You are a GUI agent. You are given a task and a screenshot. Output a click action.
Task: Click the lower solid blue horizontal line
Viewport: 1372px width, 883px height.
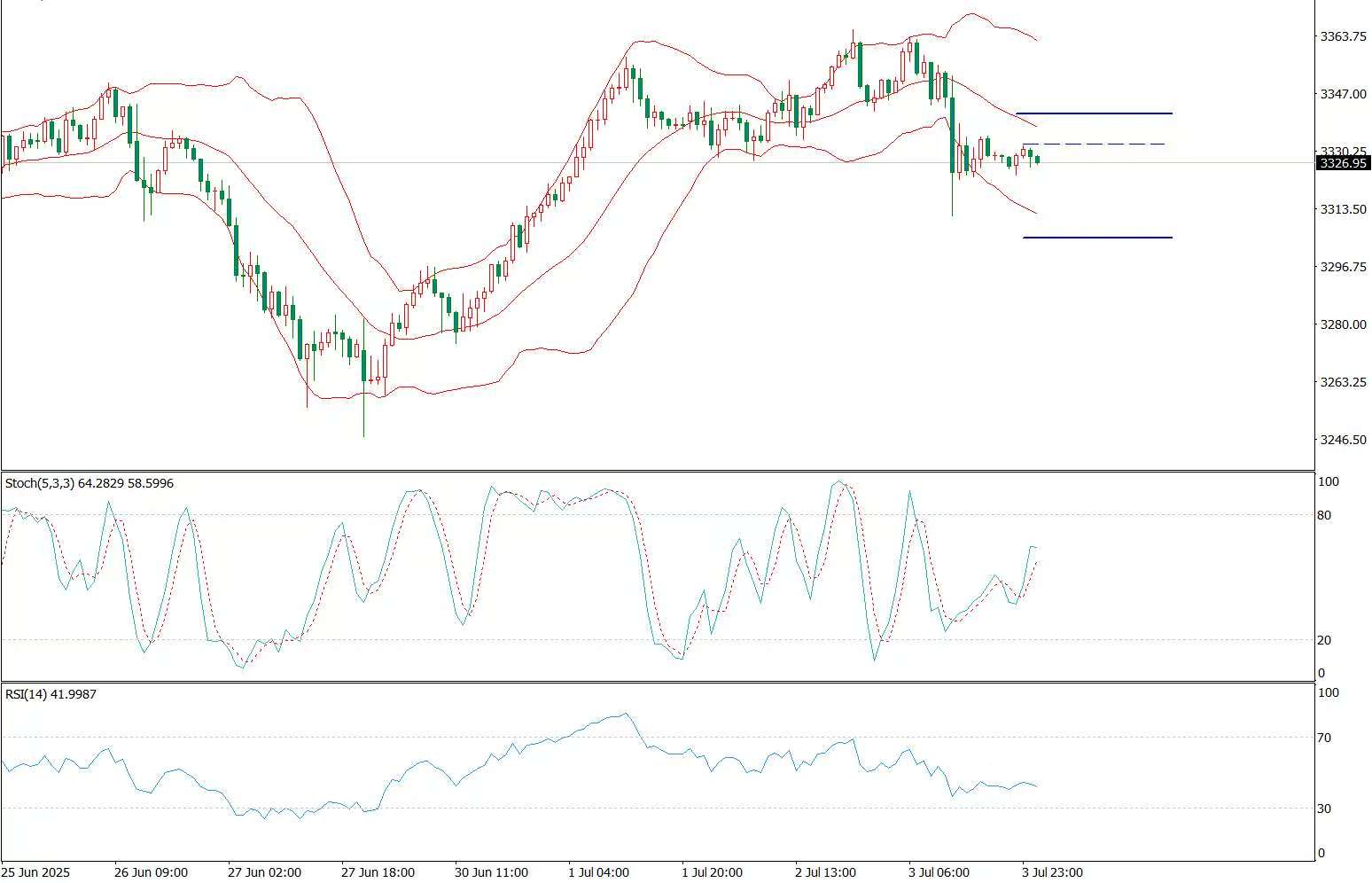click(1097, 238)
